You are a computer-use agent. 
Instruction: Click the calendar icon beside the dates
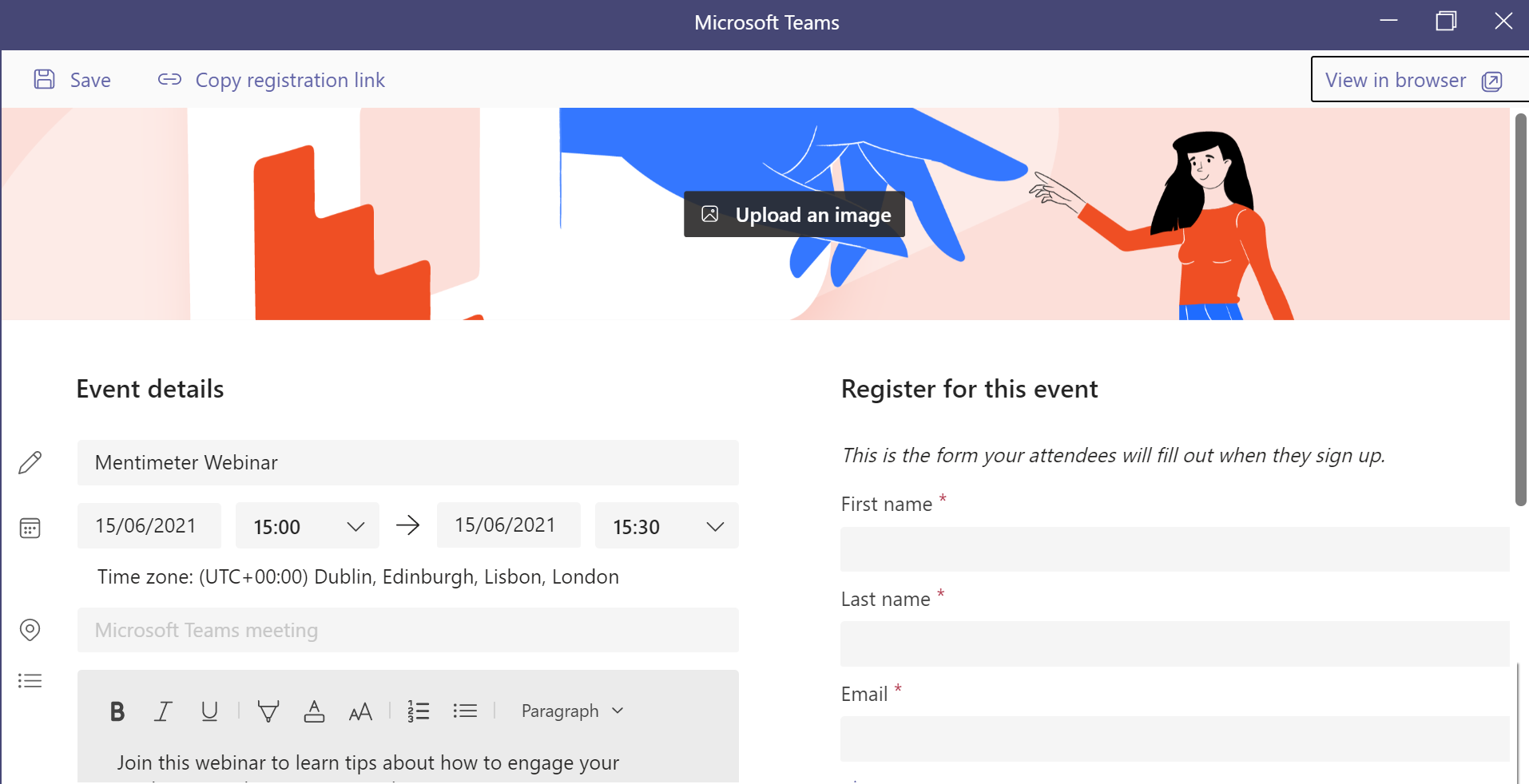tap(30, 528)
